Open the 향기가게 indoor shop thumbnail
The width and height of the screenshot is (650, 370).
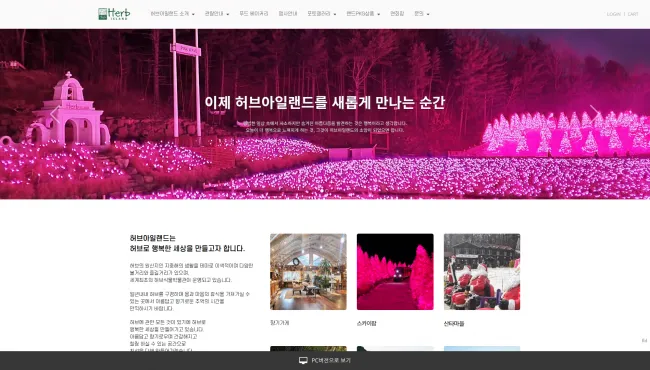[308, 271]
